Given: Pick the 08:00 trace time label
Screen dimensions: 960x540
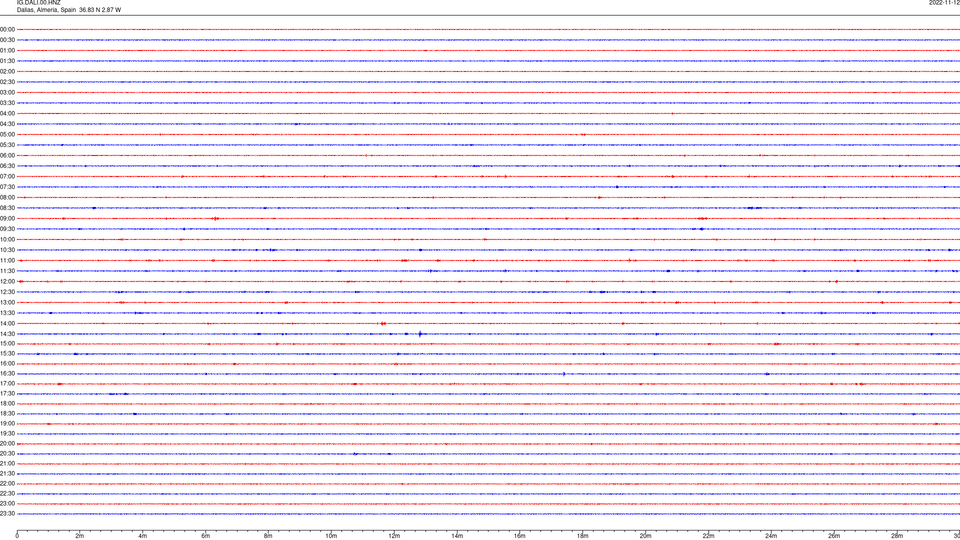Looking at the screenshot, I should click(7, 198).
